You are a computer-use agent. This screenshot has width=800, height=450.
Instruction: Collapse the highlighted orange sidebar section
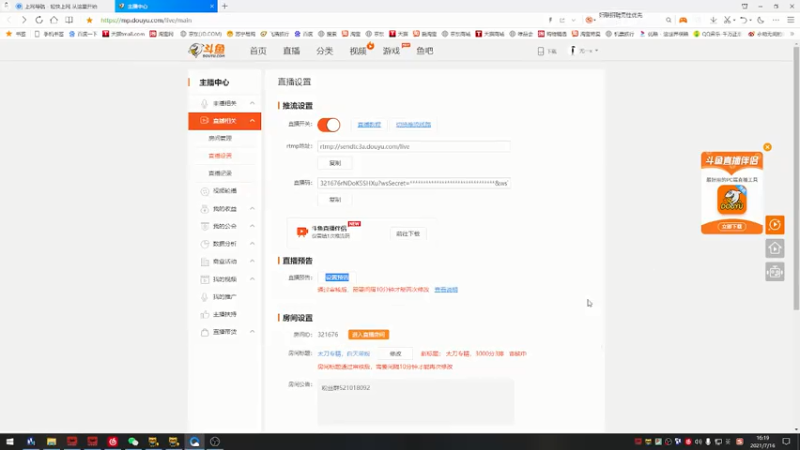[x=252, y=121]
